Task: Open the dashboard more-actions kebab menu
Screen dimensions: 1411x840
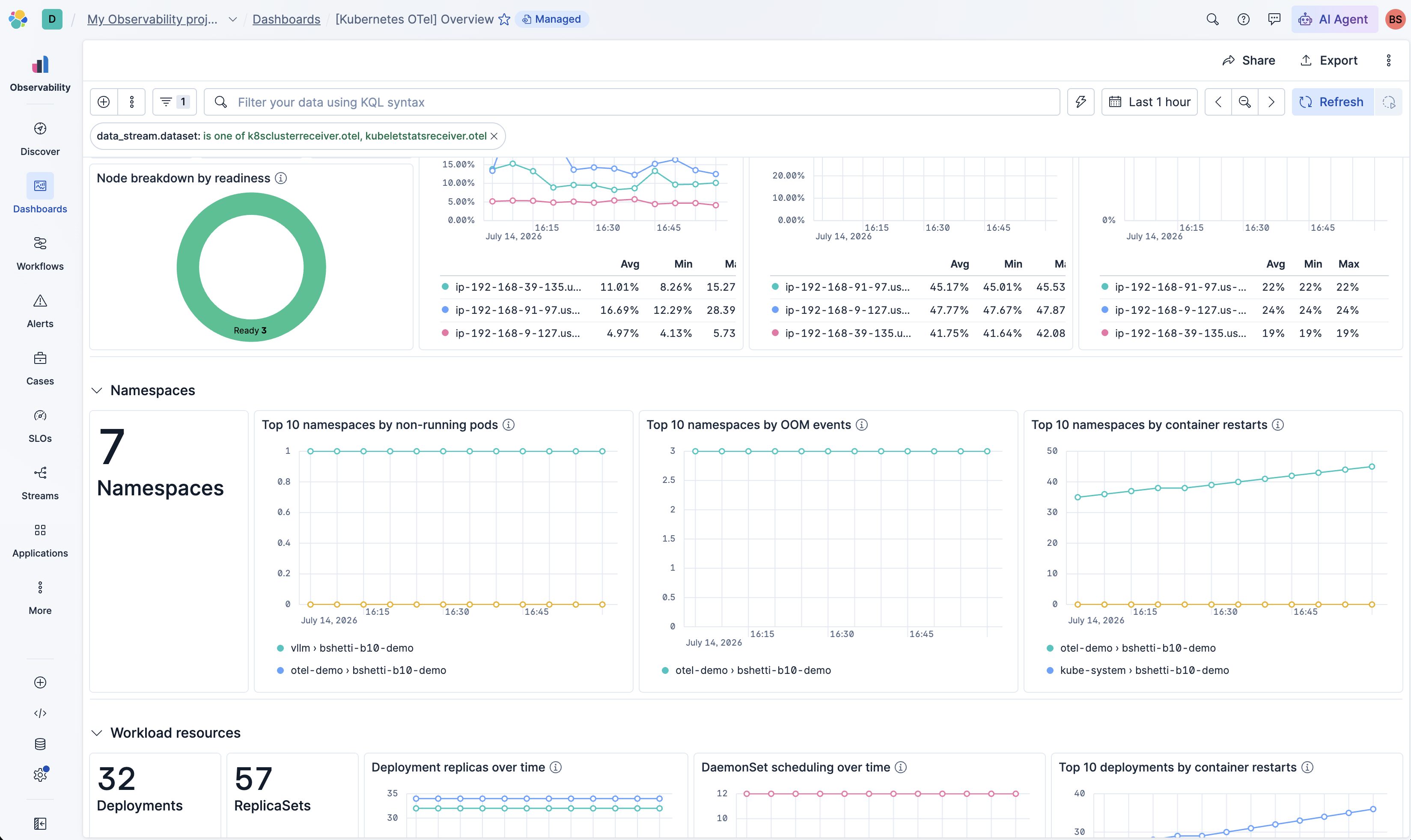Action: tap(1388, 60)
